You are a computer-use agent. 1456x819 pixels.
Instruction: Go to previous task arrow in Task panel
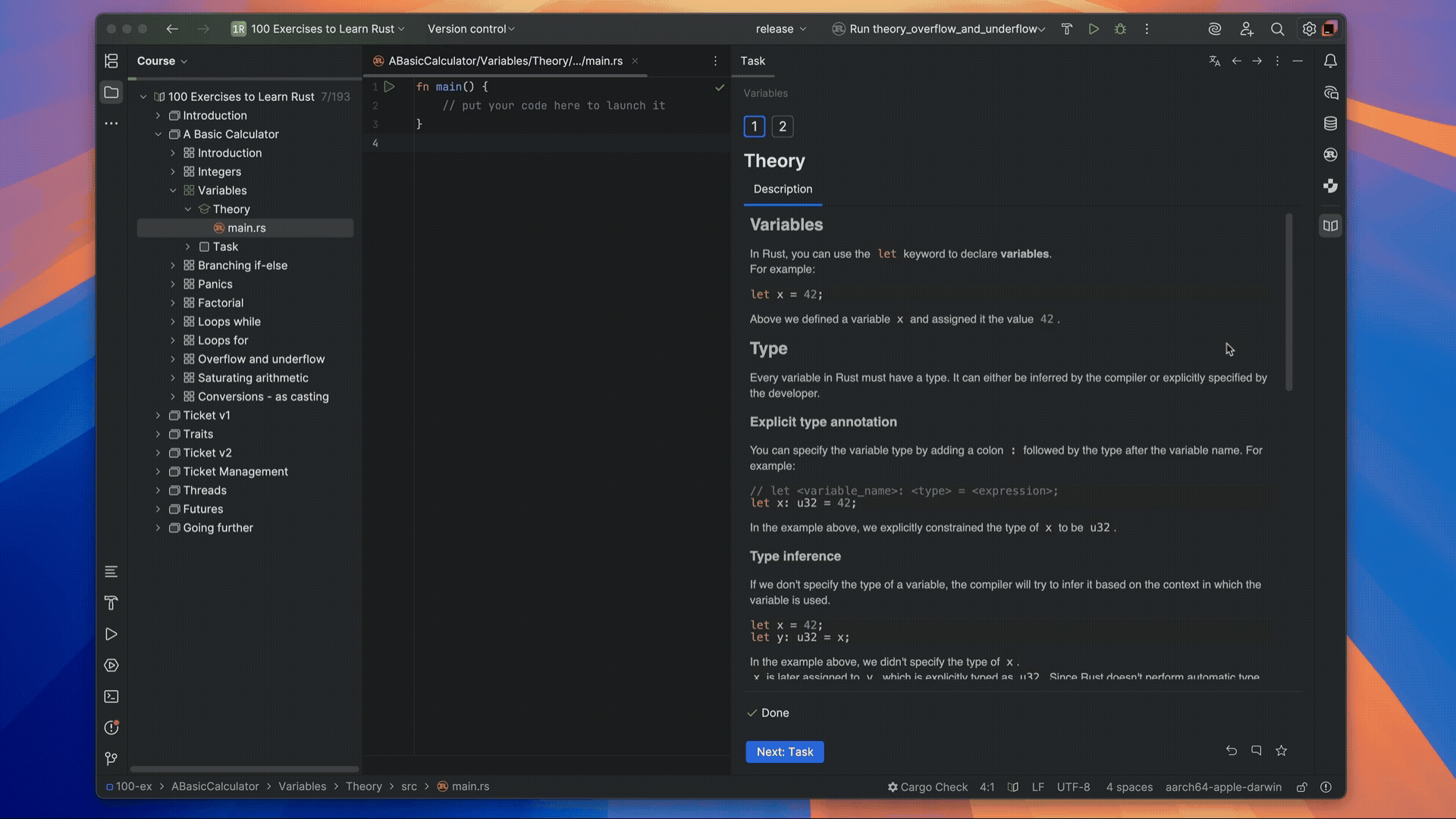(1237, 61)
